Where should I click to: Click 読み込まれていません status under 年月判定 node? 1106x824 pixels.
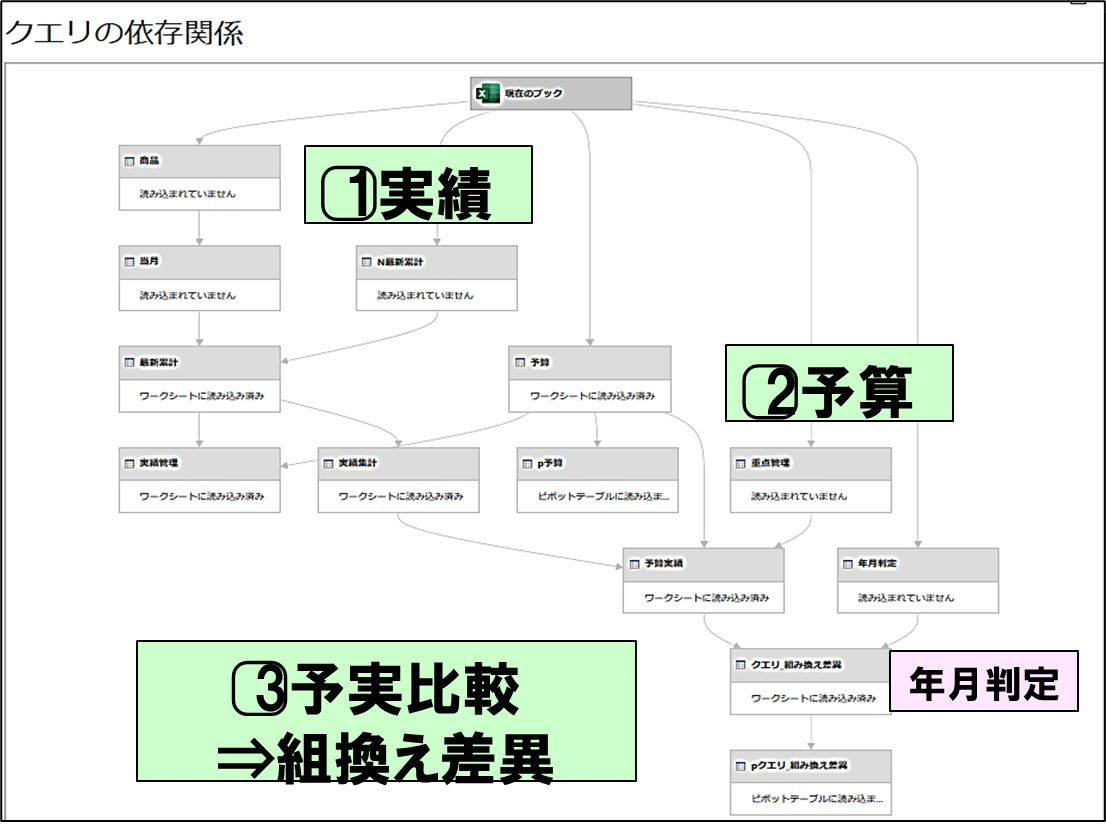click(x=906, y=598)
